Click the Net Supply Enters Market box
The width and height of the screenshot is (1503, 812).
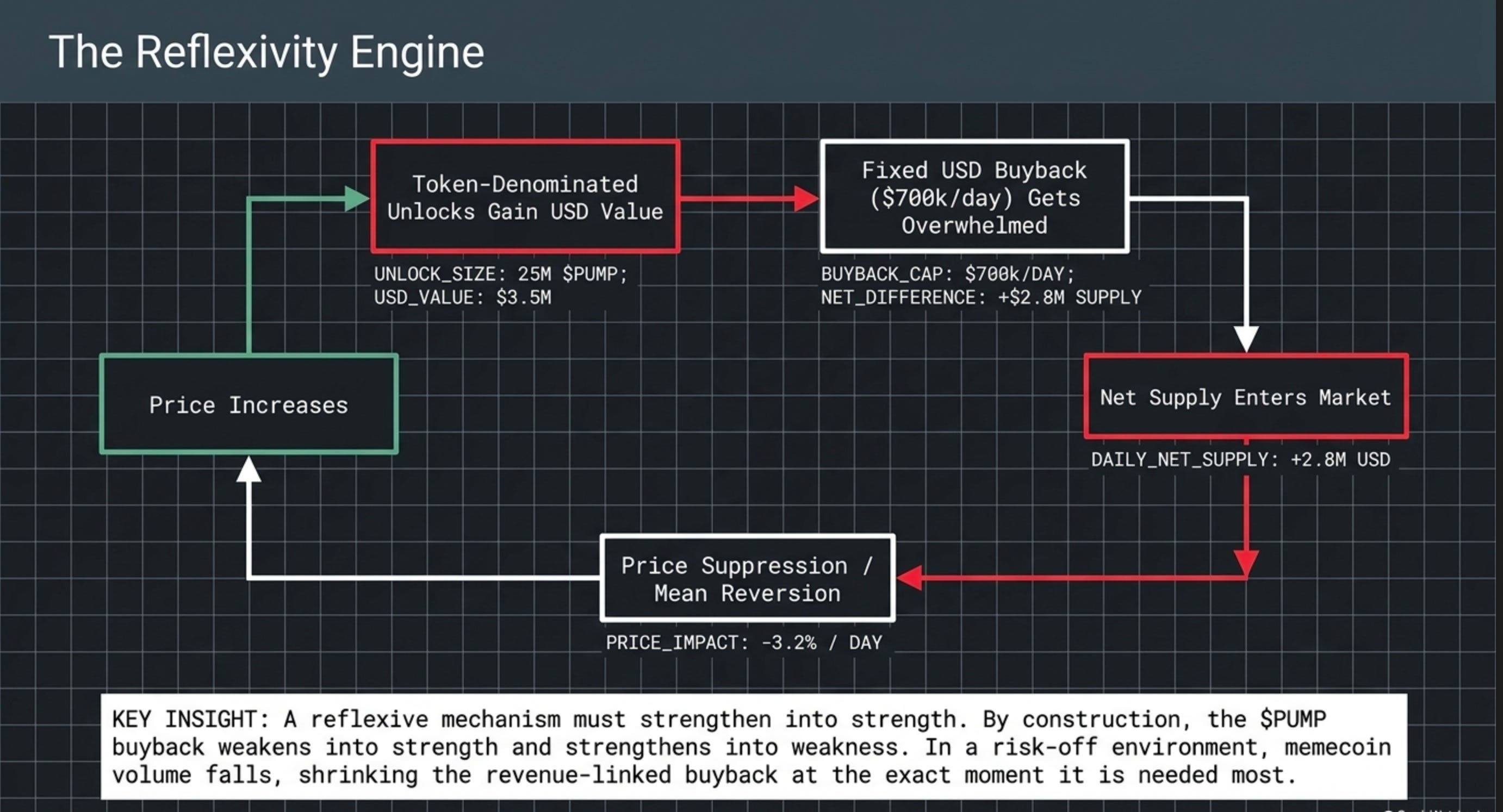click(1246, 397)
